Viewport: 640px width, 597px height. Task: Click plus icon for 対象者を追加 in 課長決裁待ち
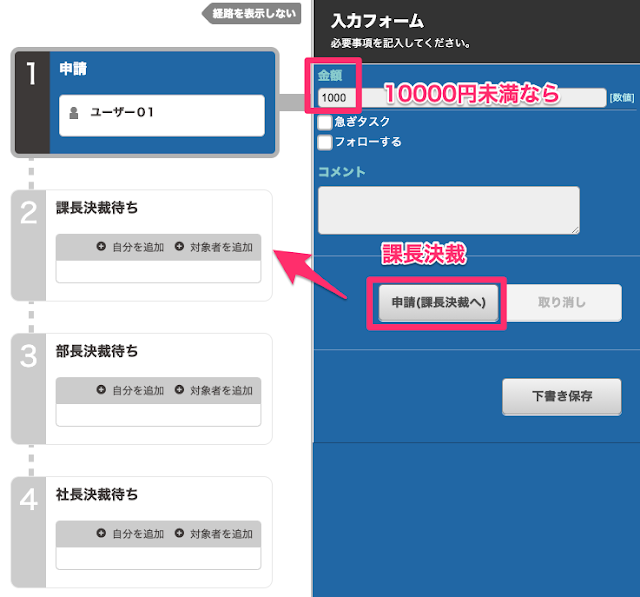[179, 246]
